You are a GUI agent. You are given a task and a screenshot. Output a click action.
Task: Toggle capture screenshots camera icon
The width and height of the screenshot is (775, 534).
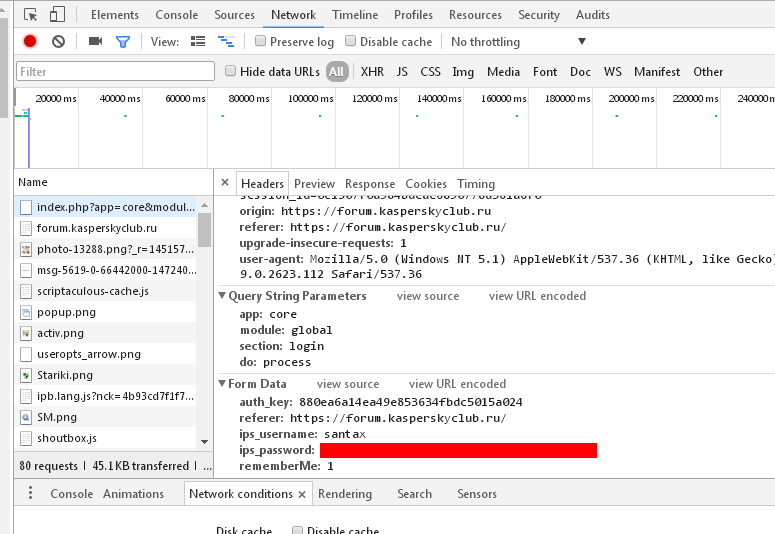pyautogui.click(x=95, y=42)
